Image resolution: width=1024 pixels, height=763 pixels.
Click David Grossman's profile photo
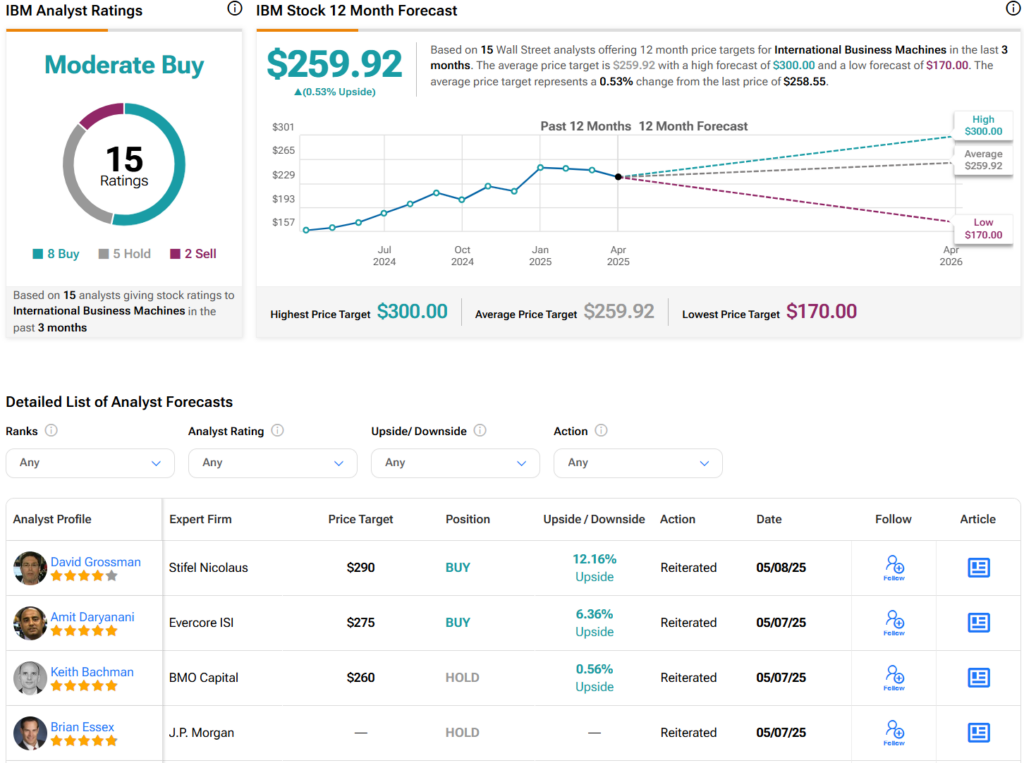(x=30, y=568)
